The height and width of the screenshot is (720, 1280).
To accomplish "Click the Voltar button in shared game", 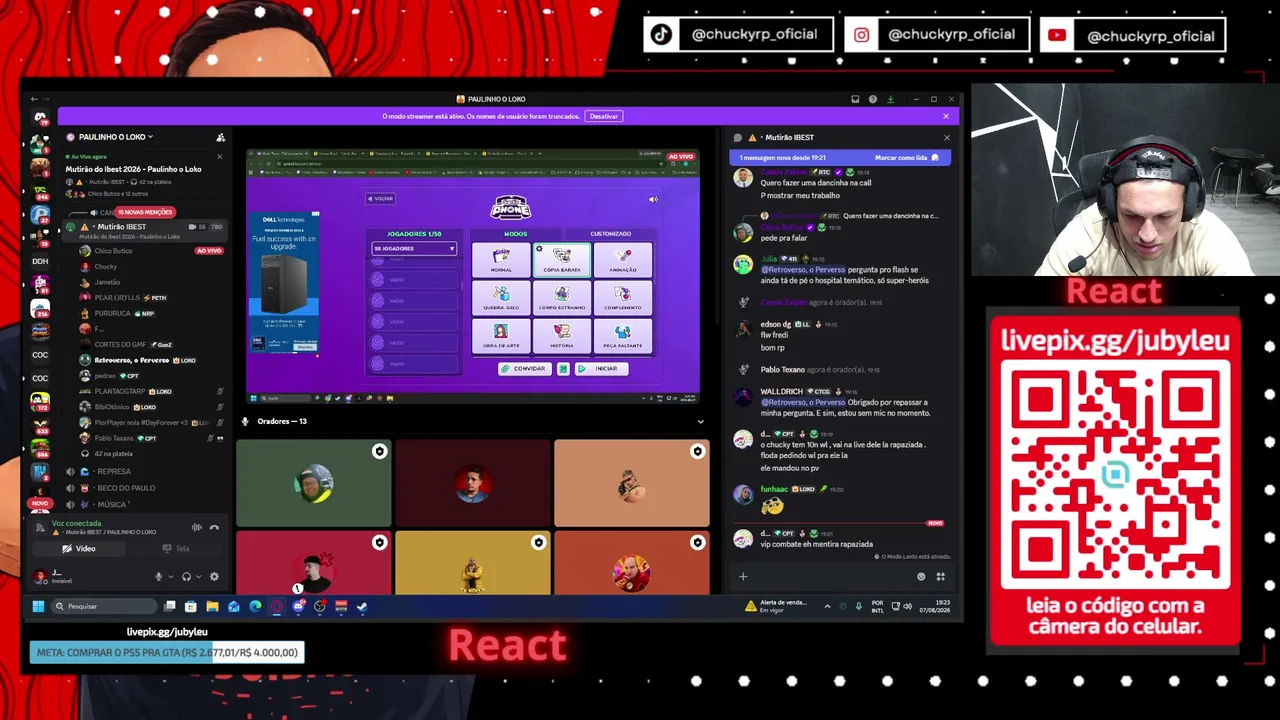I will [x=380, y=199].
